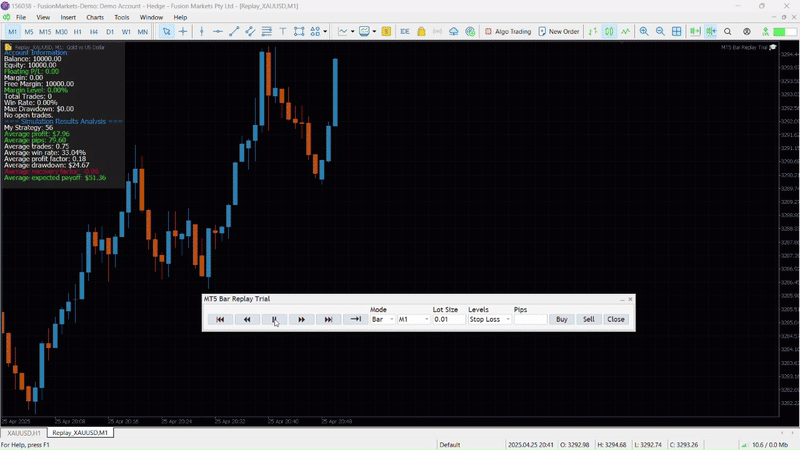
Task: Select the cursor arrow tool
Action: pos(166,32)
